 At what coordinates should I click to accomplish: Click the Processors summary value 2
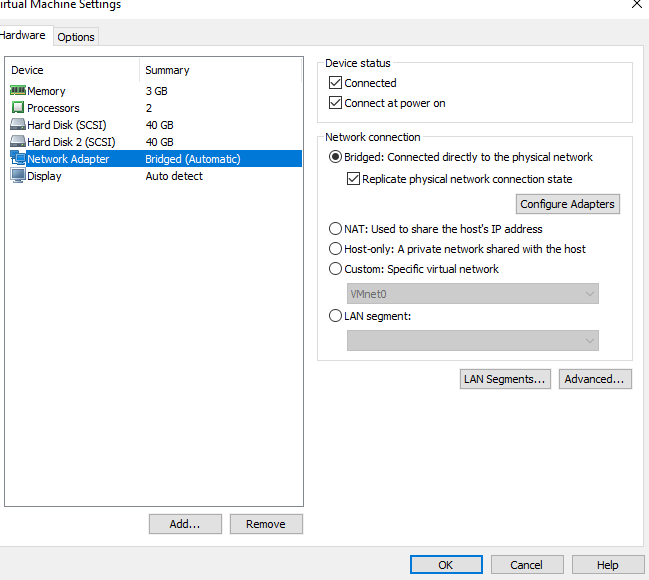pos(149,108)
